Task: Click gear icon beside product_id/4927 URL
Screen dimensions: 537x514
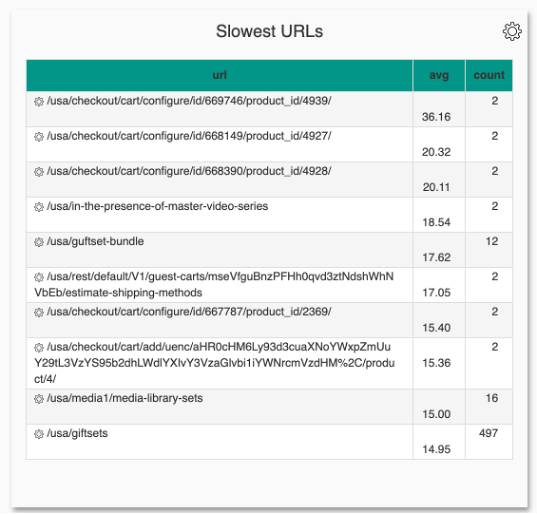Action: coord(39,137)
